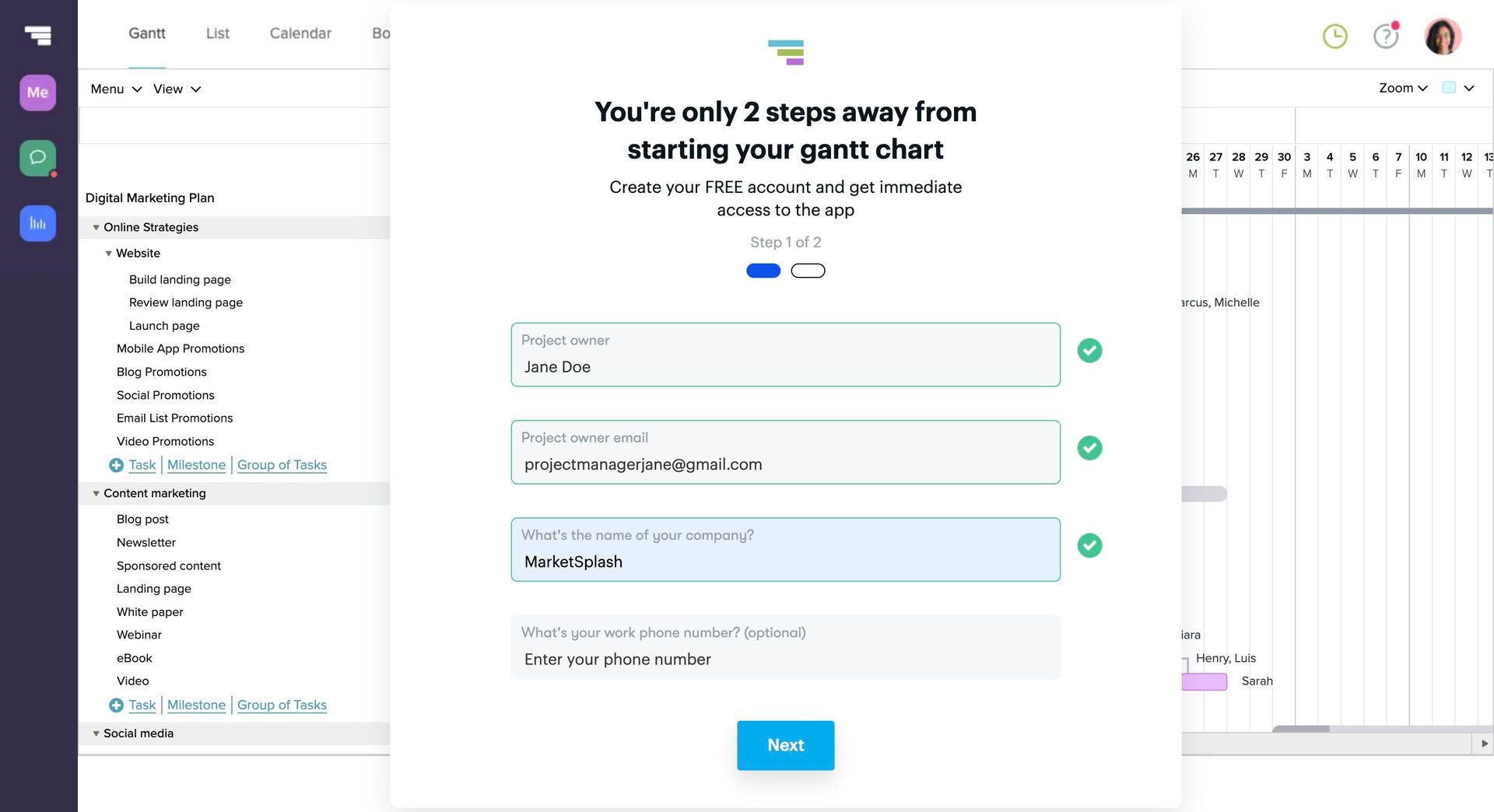This screenshot has width=1494, height=812.
Task: Open the green chat messages icon
Action: pyautogui.click(x=37, y=158)
